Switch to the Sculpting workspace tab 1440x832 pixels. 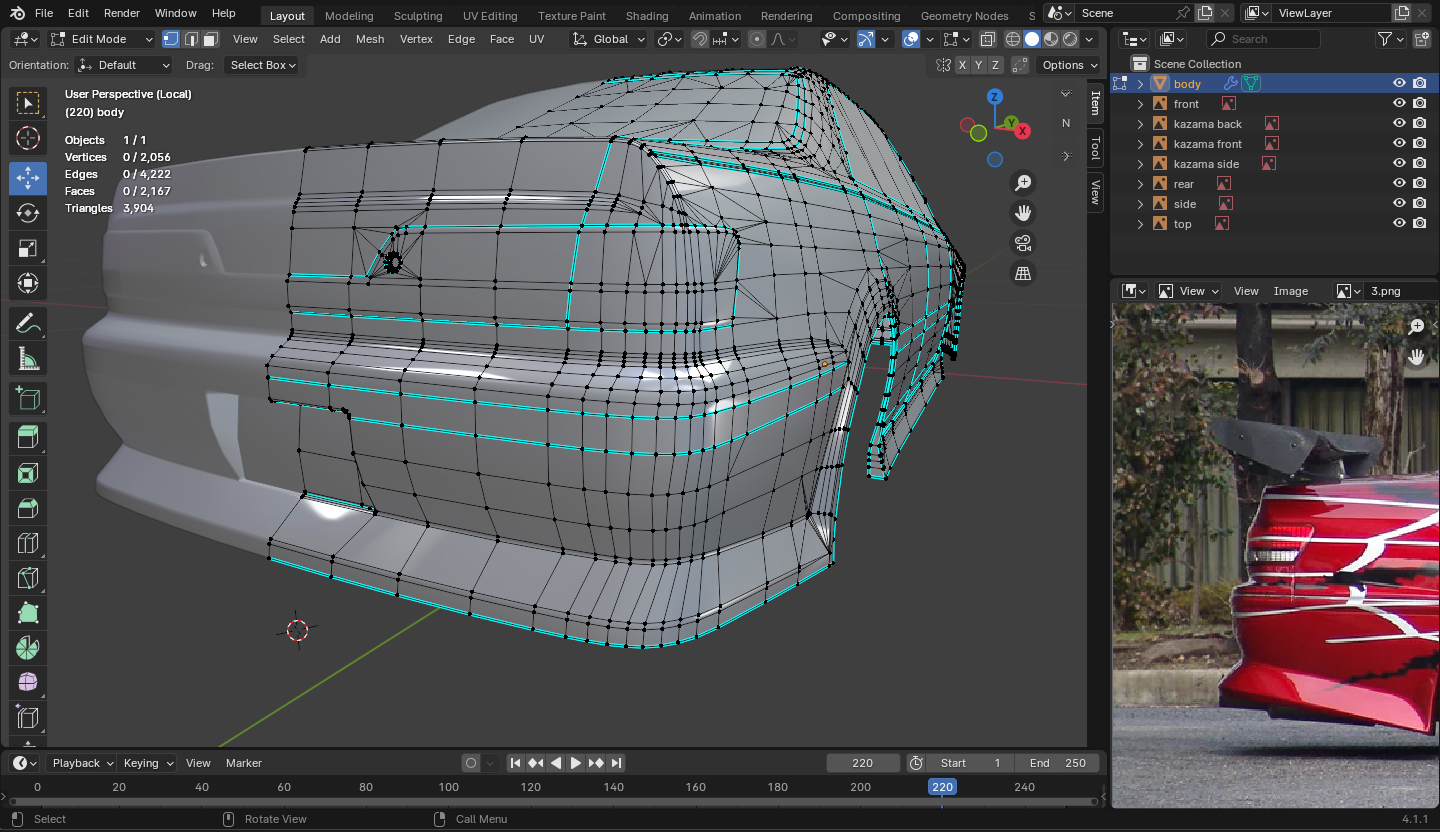[418, 15]
